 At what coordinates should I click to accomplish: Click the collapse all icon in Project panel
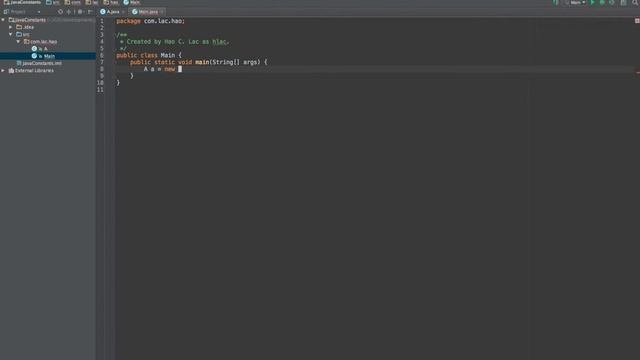pyautogui.click(x=69, y=12)
